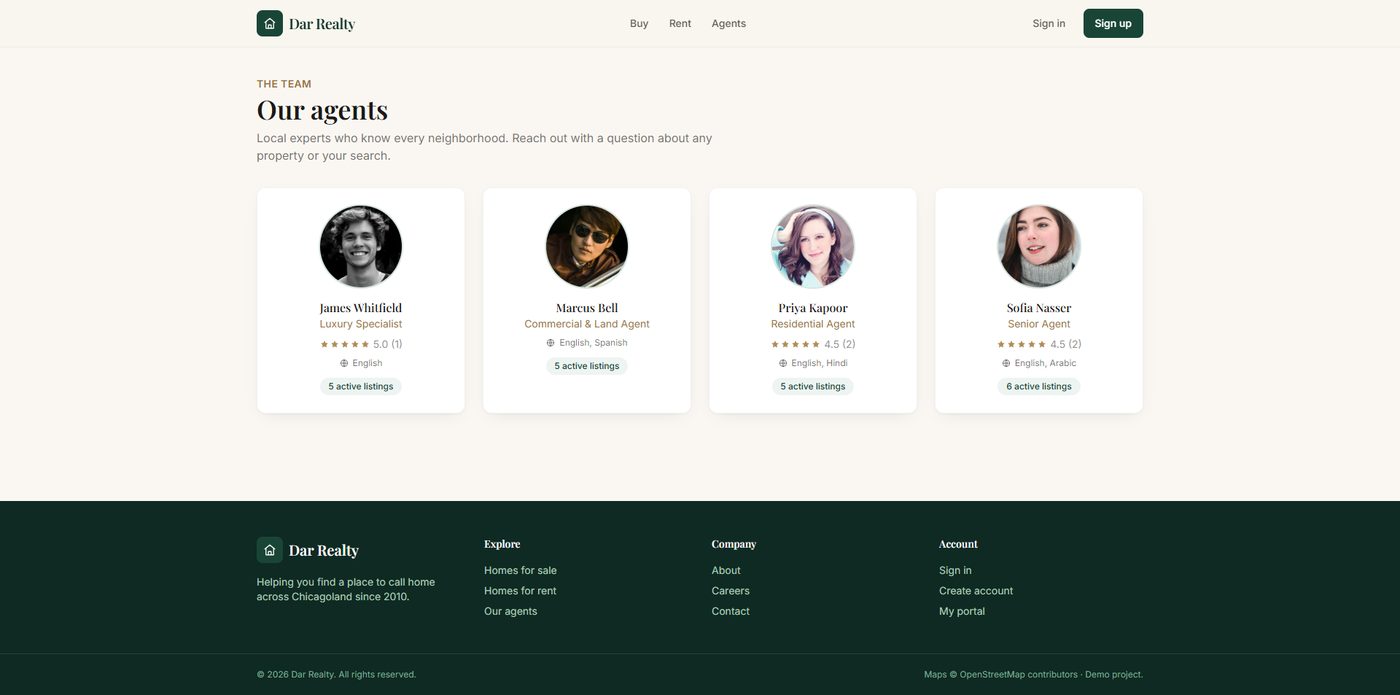
Task: Open James Whitfield's profile photo
Action: [x=361, y=247]
